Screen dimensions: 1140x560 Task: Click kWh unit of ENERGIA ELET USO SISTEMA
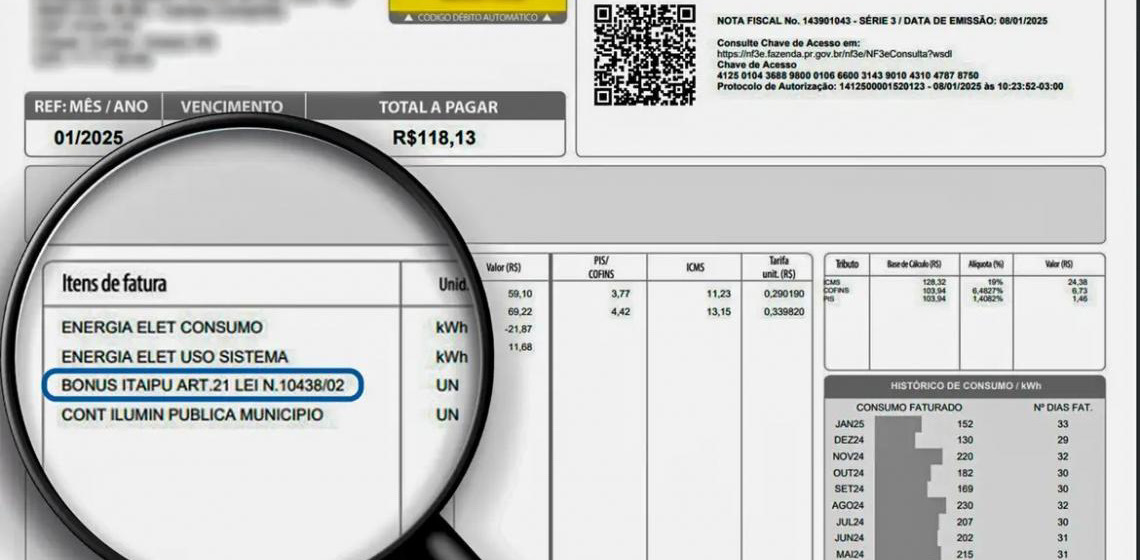point(451,357)
